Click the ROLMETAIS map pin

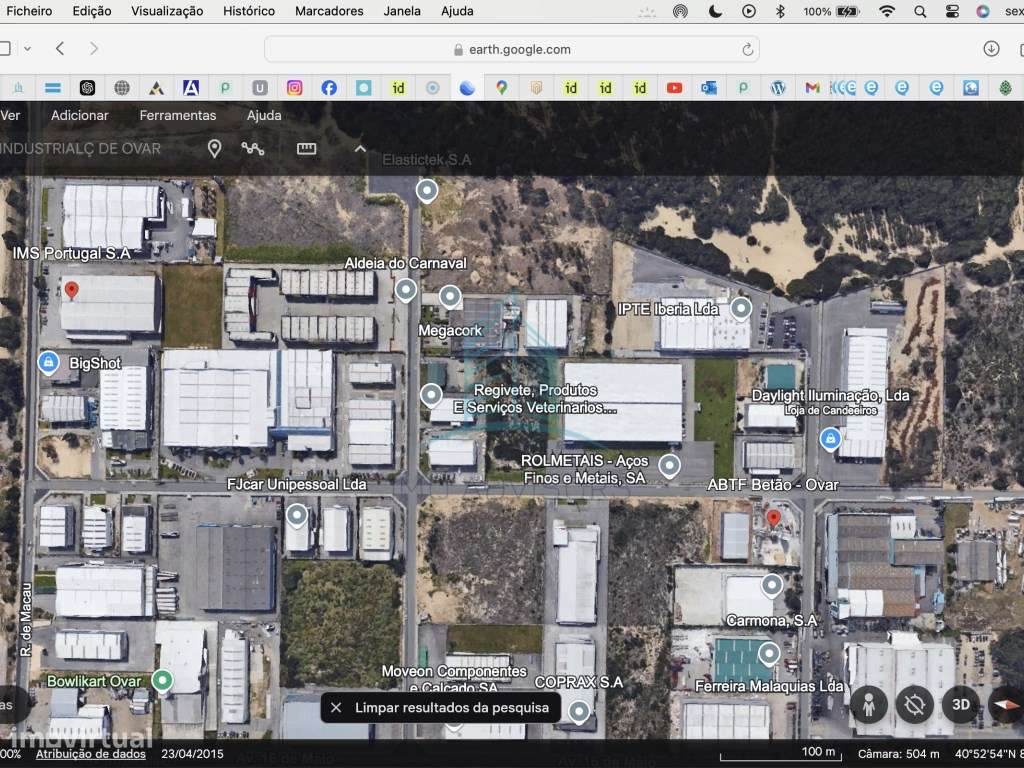click(x=669, y=466)
